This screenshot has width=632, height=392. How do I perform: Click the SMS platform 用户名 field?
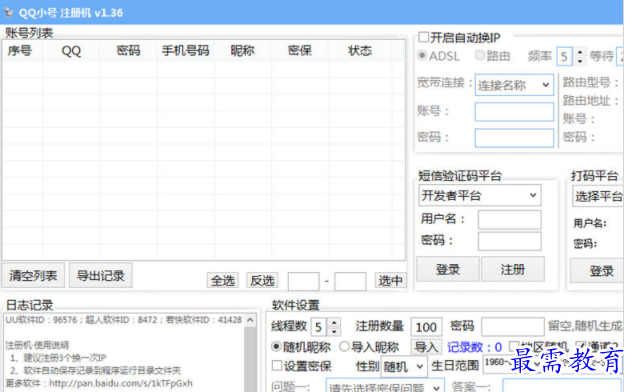point(509,220)
